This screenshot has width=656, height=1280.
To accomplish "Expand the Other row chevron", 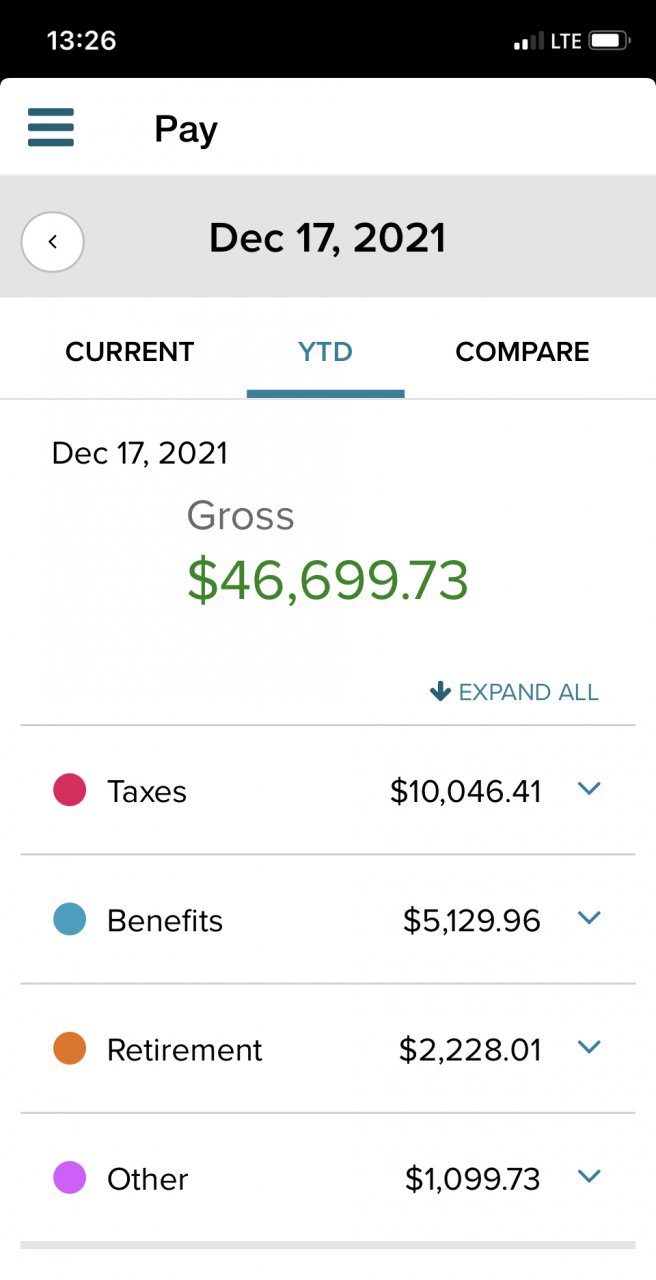I will click(589, 1176).
